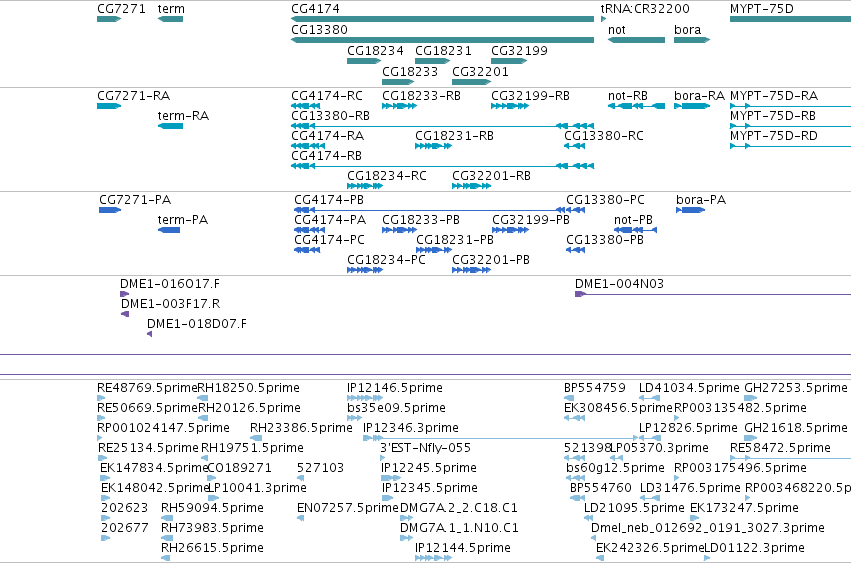Screen dimensions: 851x563
Task: Select the CG13380-RB transcript
Action: click(x=442, y=126)
